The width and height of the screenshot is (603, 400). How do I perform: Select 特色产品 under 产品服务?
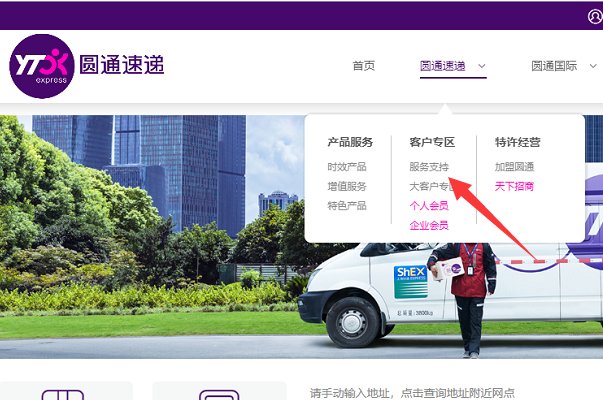tap(347, 206)
